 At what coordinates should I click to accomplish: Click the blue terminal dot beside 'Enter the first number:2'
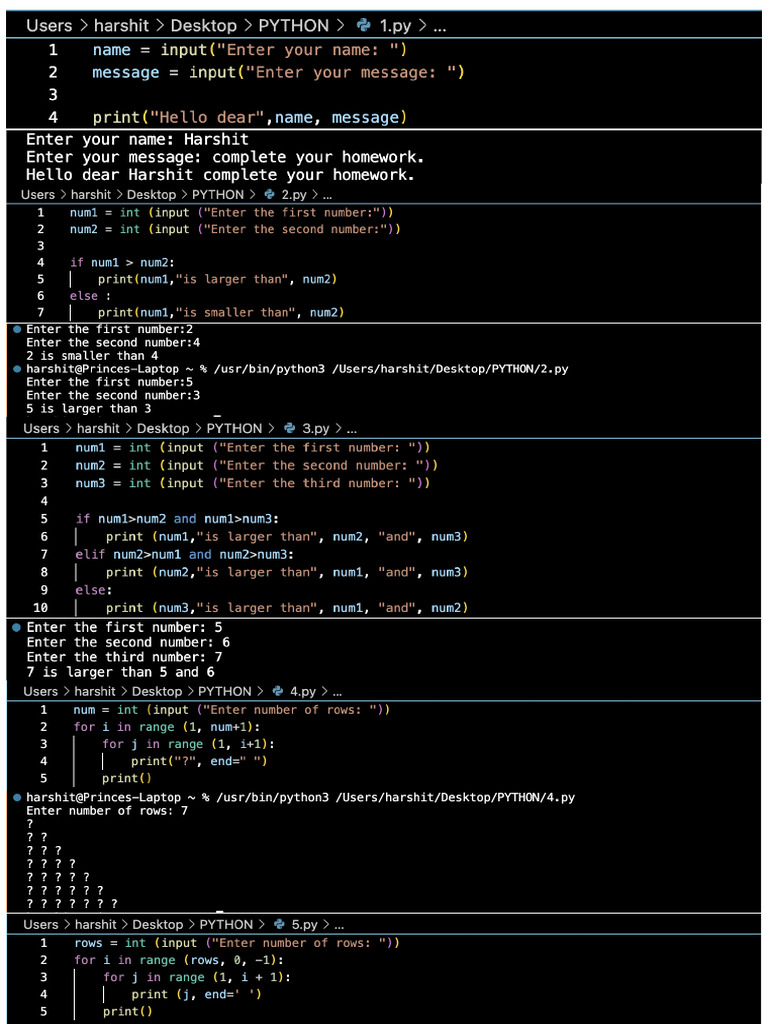point(17,329)
